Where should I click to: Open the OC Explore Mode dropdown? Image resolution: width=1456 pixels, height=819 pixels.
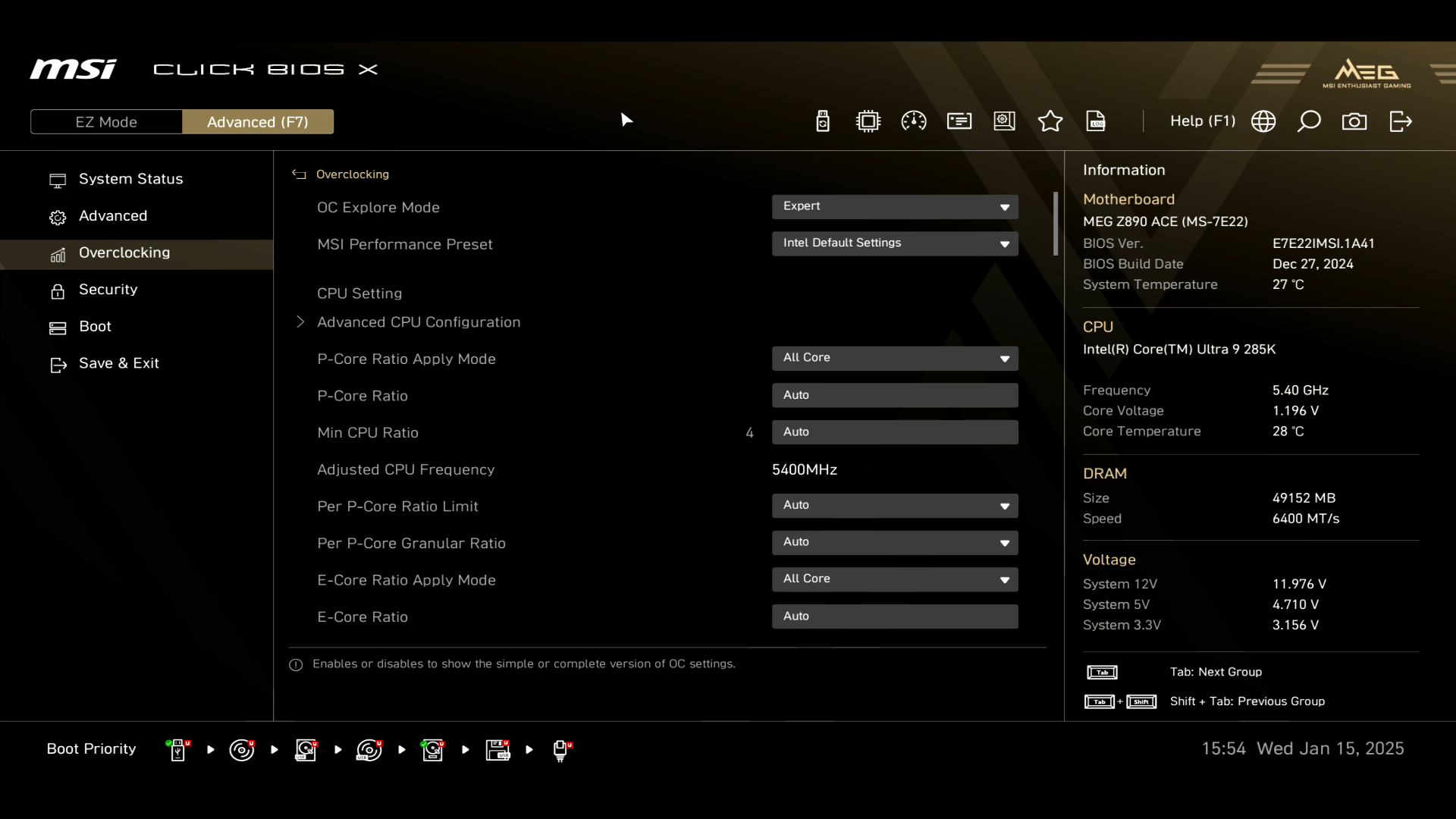[x=895, y=207]
